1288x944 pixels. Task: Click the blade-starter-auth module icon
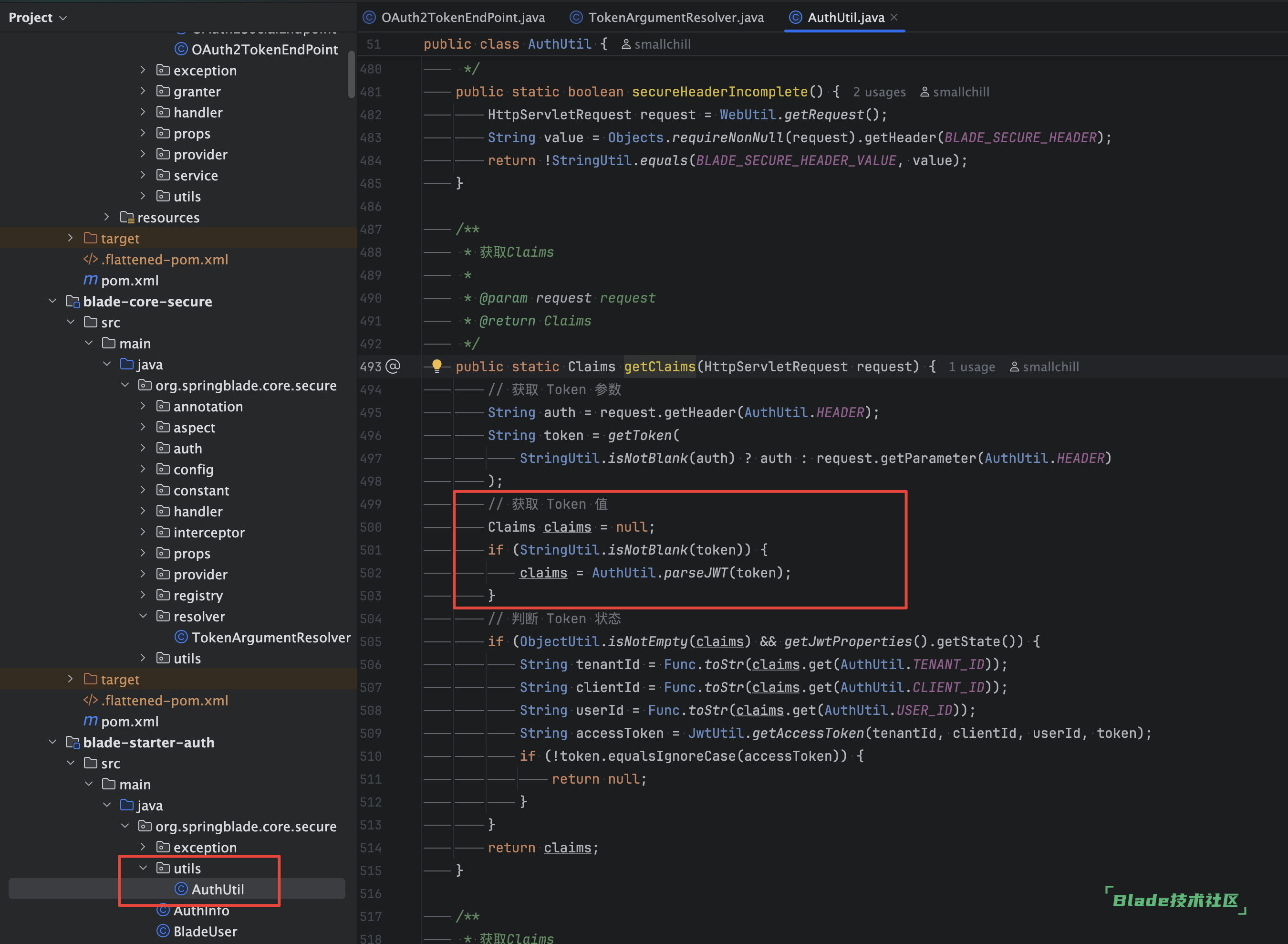coord(73,742)
